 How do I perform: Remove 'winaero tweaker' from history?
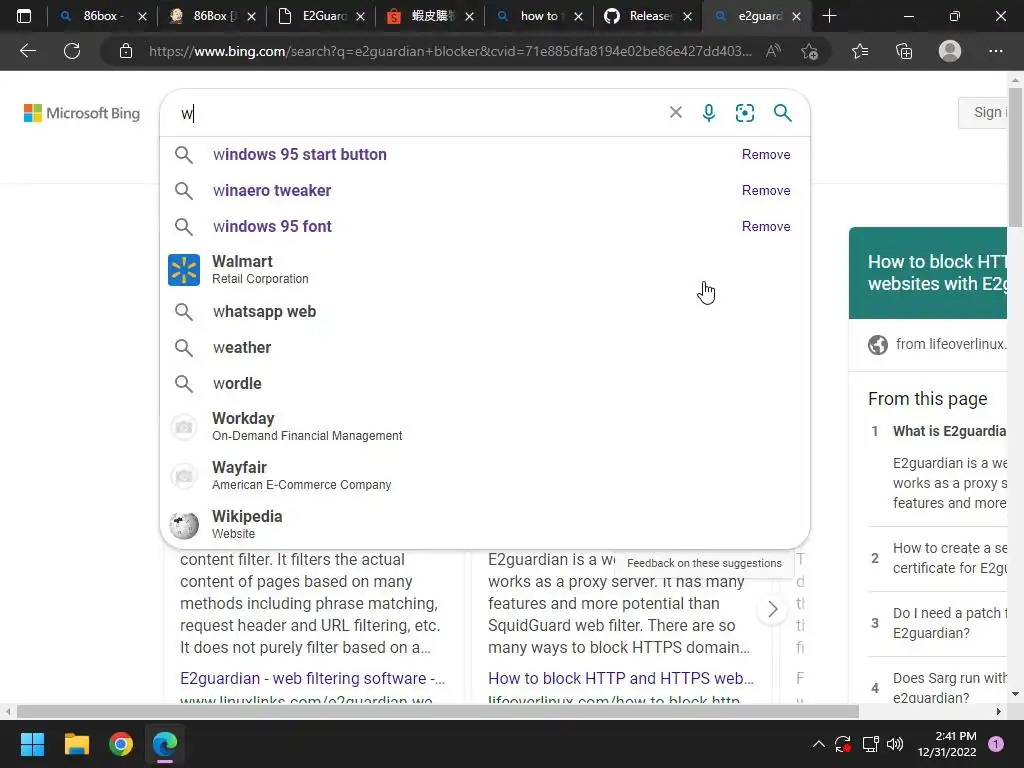(x=765, y=190)
